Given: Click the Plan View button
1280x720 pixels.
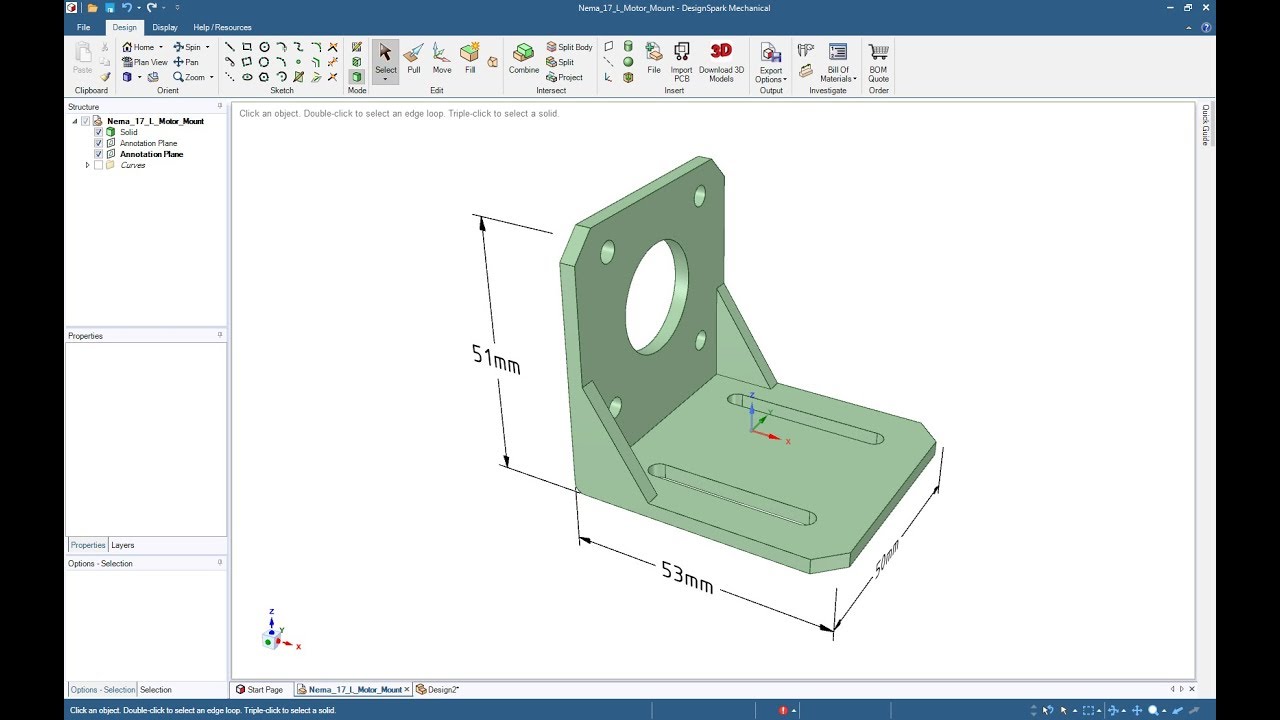Looking at the screenshot, I should [x=144, y=62].
